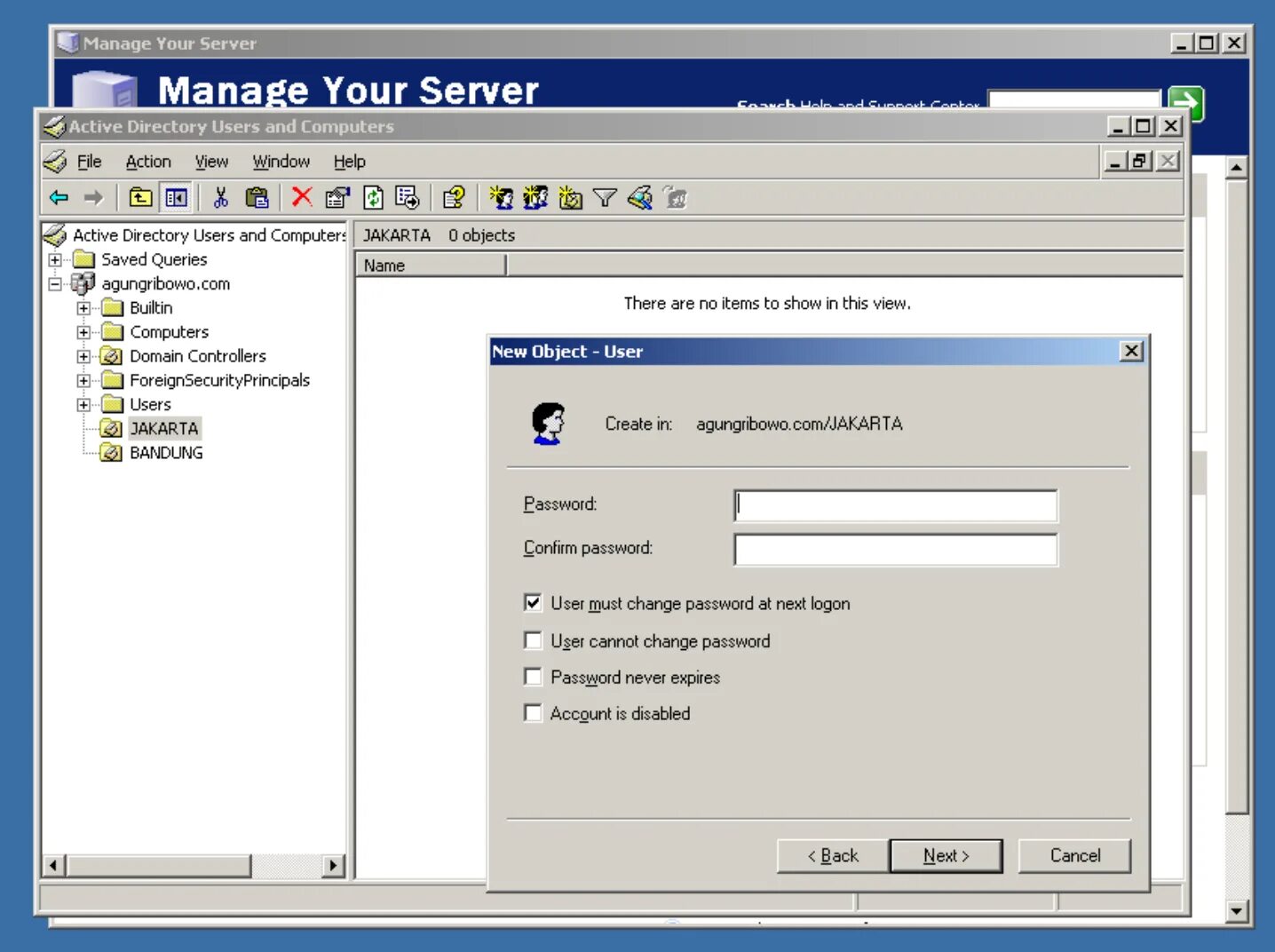Enable 'User cannot change password' checkbox
This screenshot has height=952, width=1275.
tap(533, 640)
